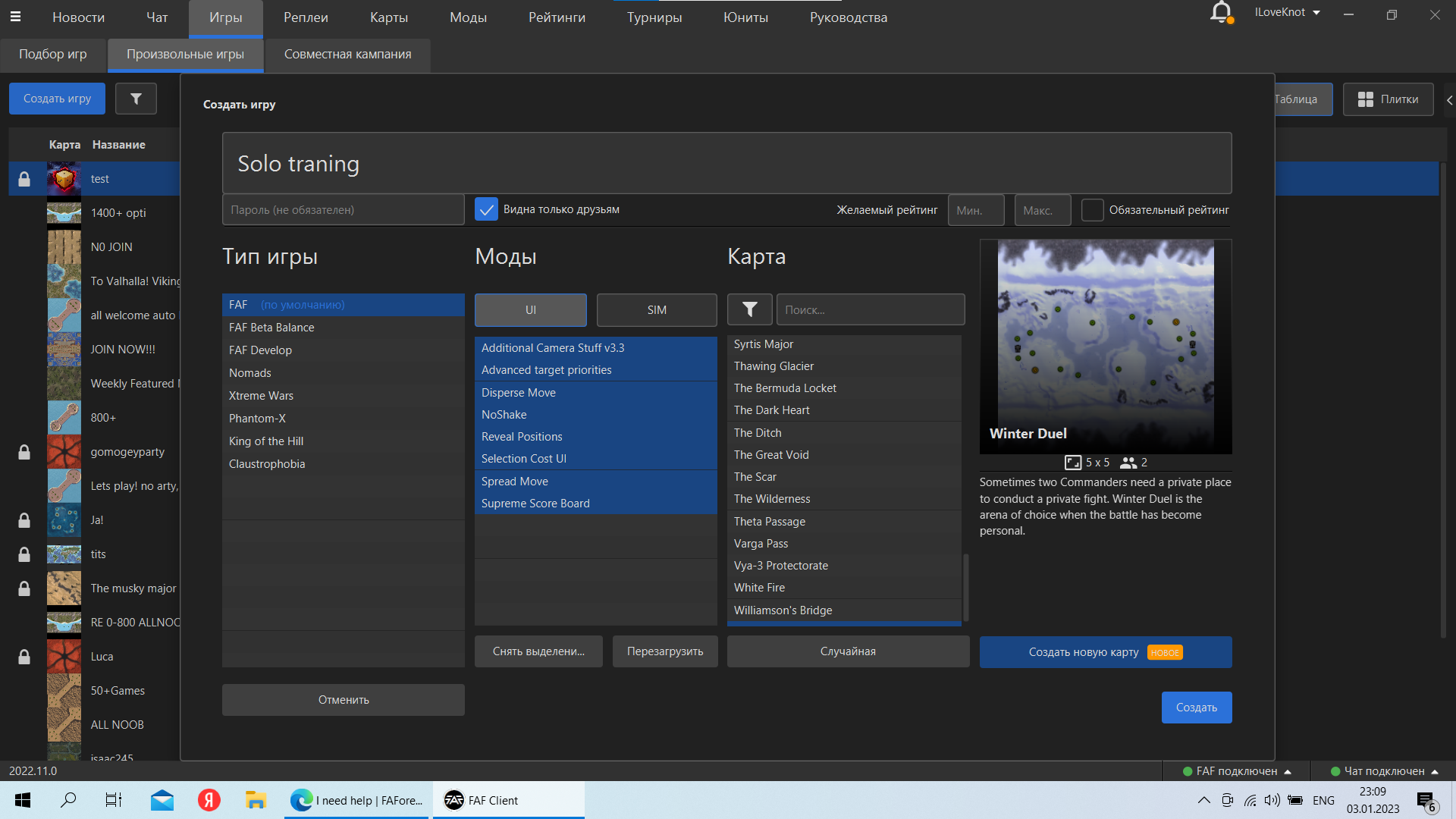This screenshot has height=819, width=1456.
Task: Select 'Williamson's Bridge' map
Action: coord(844,610)
